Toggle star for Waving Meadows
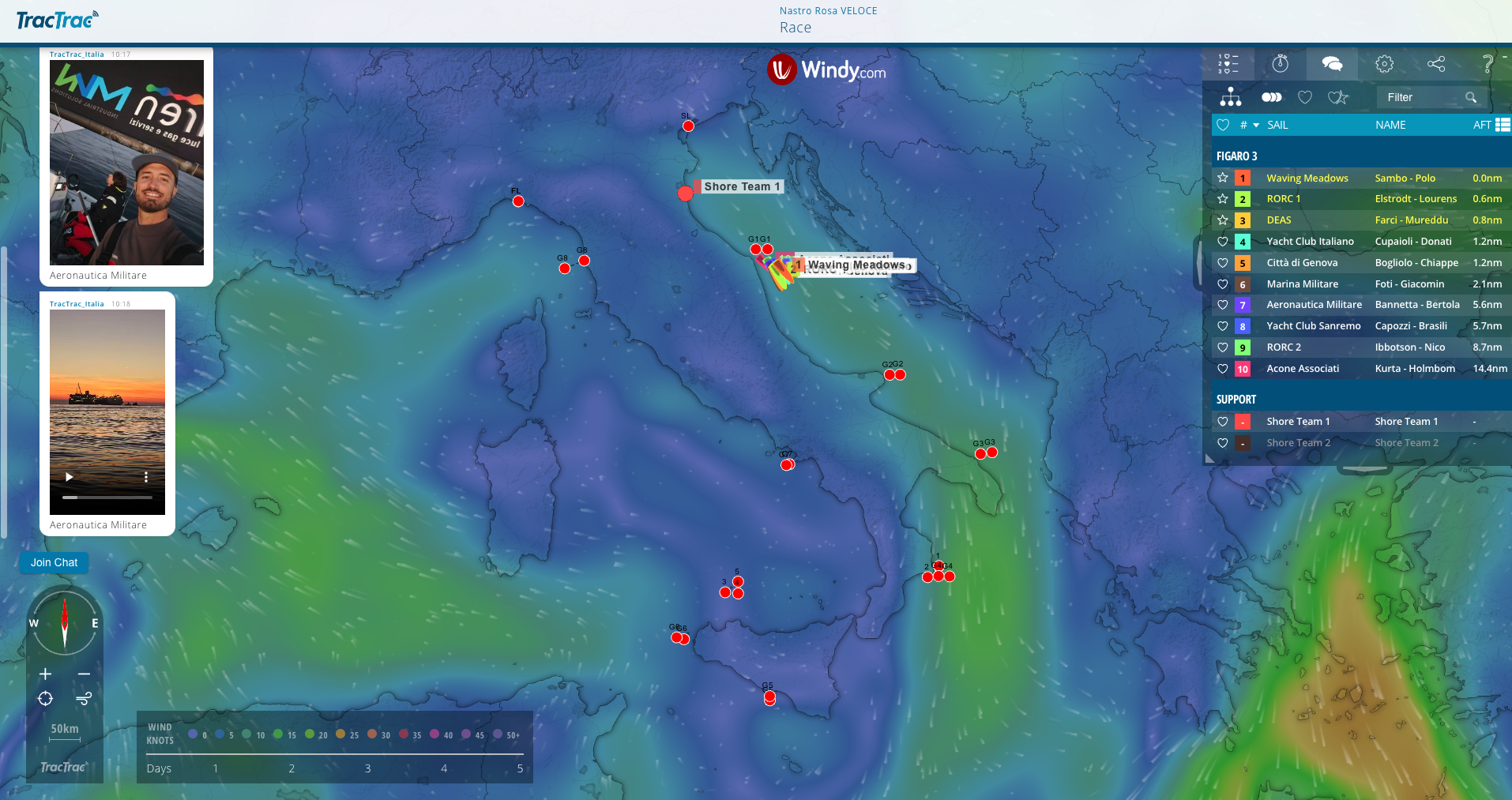Image resolution: width=1512 pixels, height=800 pixels. click(1223, 178)
